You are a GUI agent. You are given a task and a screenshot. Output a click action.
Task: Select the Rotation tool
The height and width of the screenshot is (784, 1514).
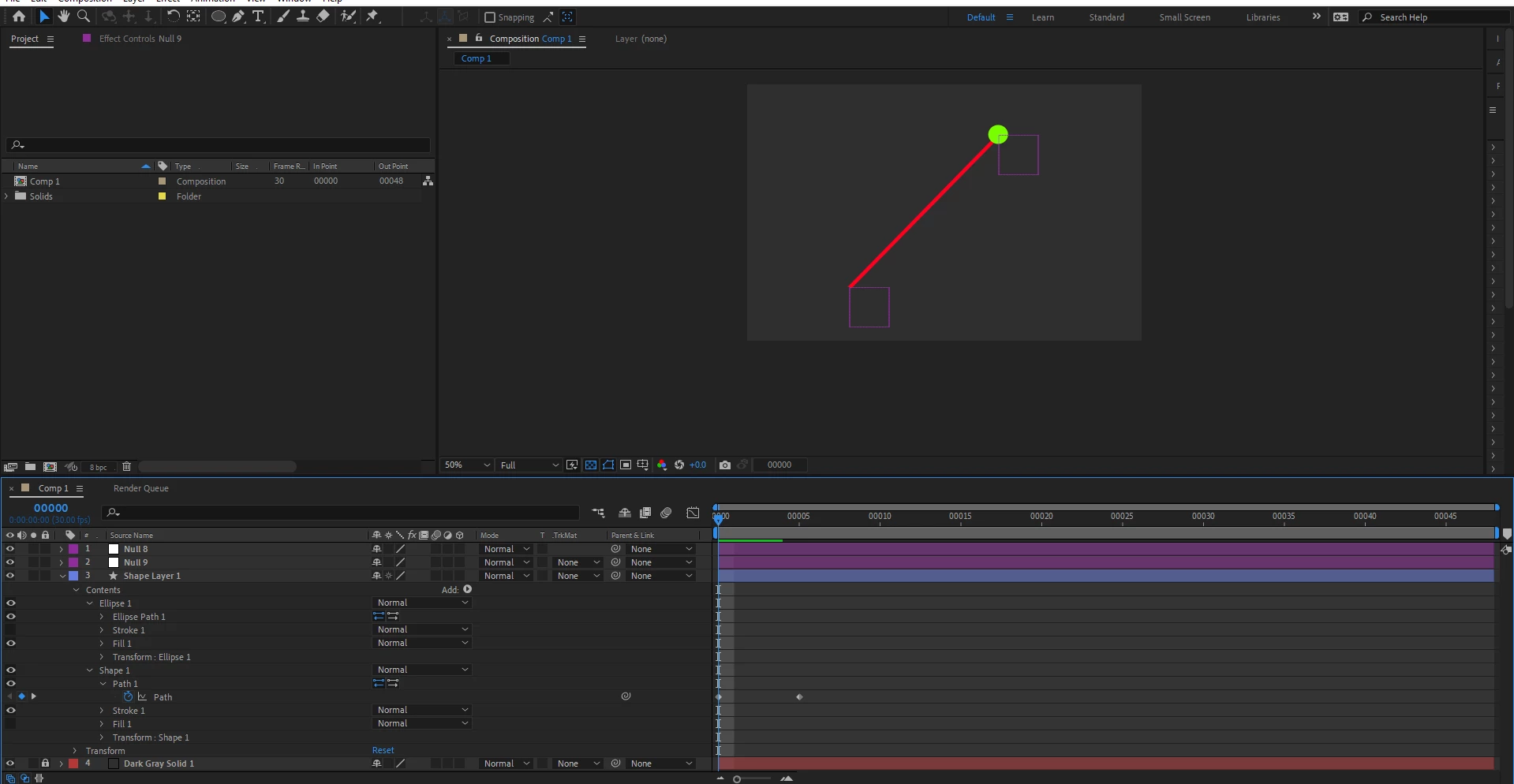[173, 17]
